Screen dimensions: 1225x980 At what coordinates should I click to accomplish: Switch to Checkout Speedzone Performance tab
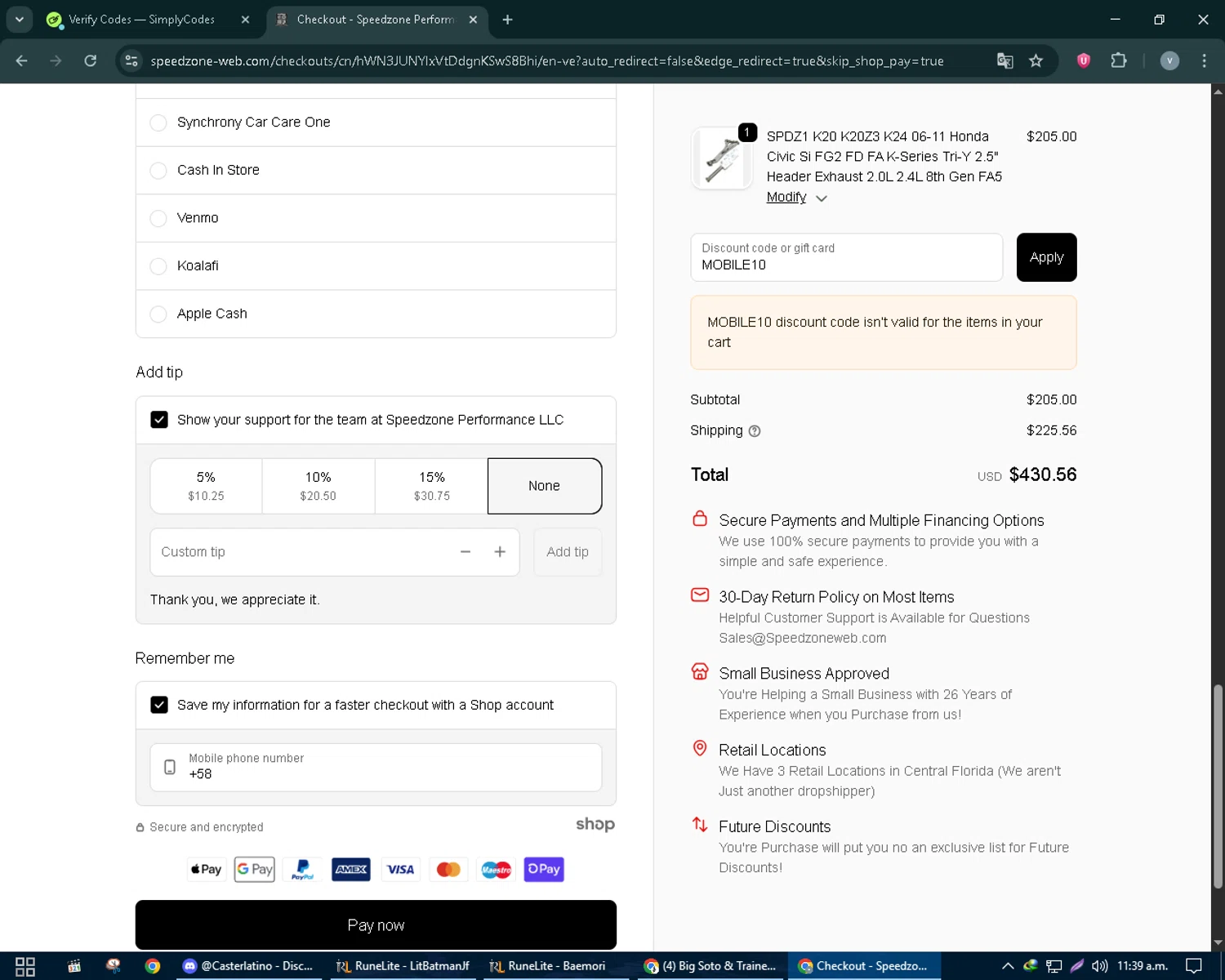click(375, 20)
